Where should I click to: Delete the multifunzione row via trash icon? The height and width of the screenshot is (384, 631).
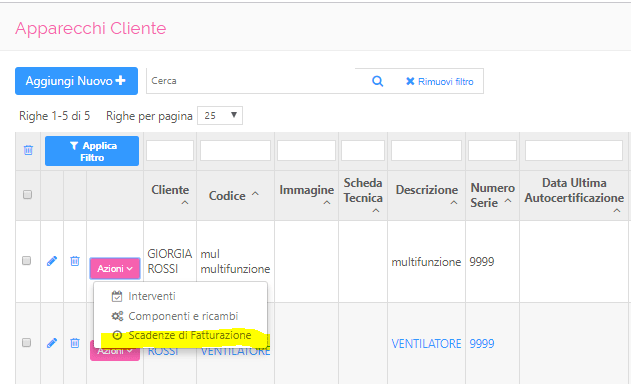pyautogui.click(x=75, y=261)
